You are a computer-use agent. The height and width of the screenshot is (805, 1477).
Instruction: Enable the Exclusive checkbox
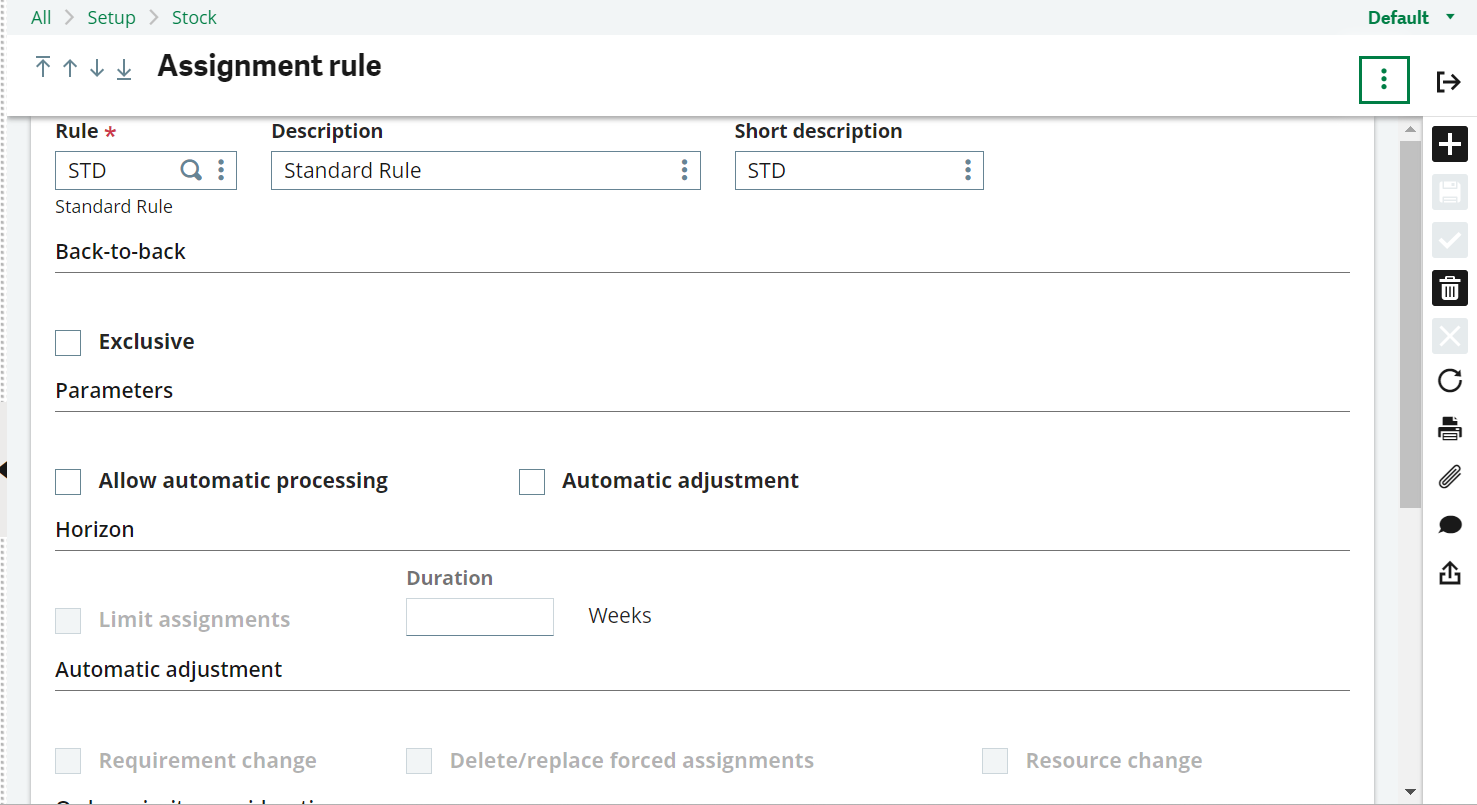click(x=67, y=342)
